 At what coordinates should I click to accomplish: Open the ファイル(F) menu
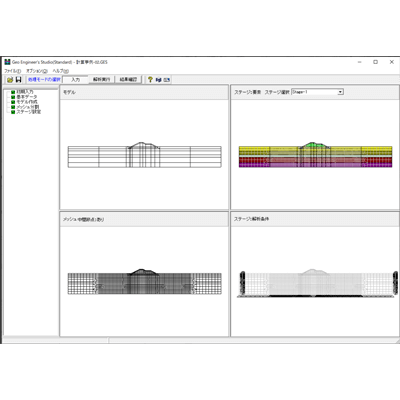(x=12, y=71)
